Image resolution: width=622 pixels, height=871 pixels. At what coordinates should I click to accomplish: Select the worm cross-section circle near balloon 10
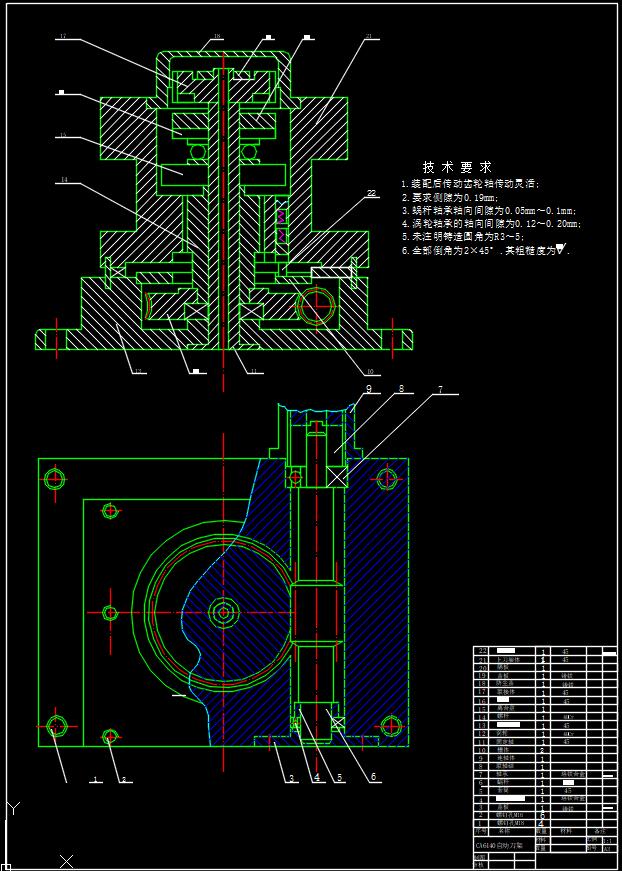pos(317,306)
